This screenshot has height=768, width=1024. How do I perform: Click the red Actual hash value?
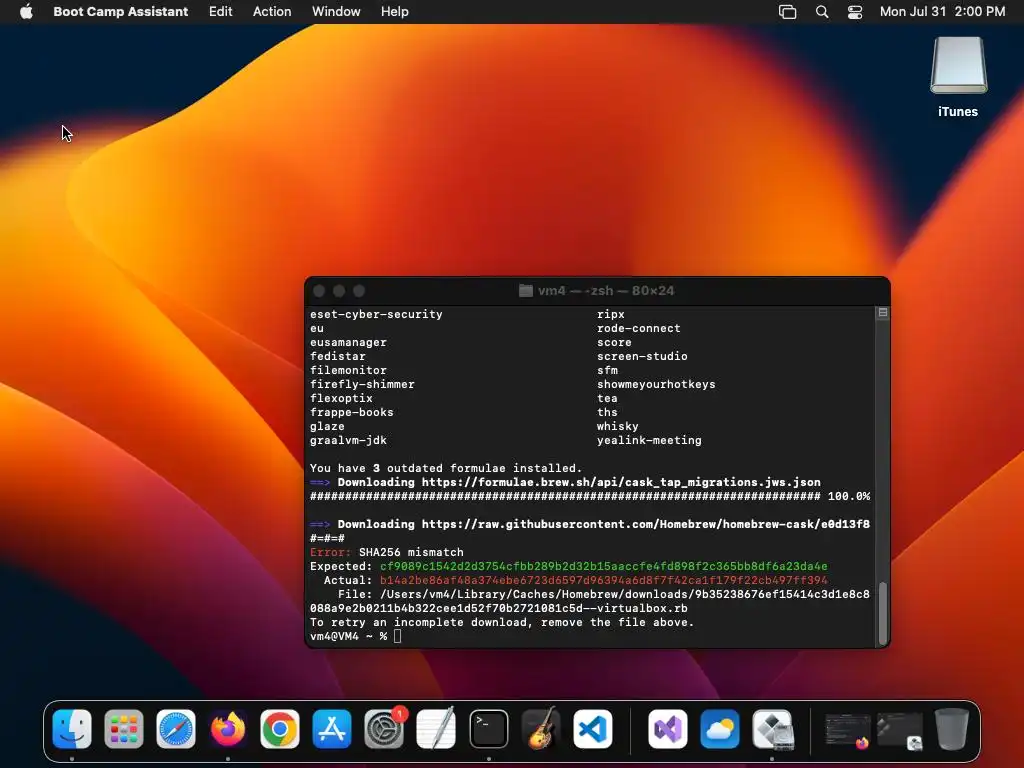point(603,580)
